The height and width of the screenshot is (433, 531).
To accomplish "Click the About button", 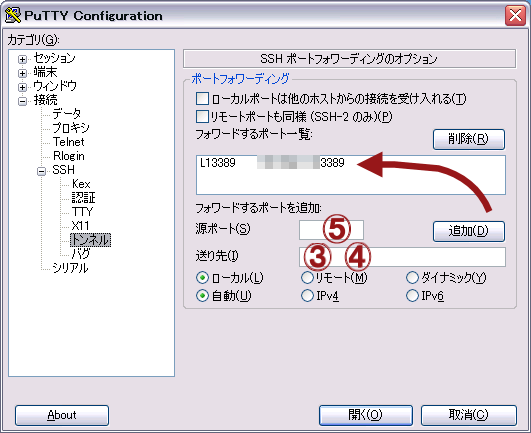I will coord(62,415).
